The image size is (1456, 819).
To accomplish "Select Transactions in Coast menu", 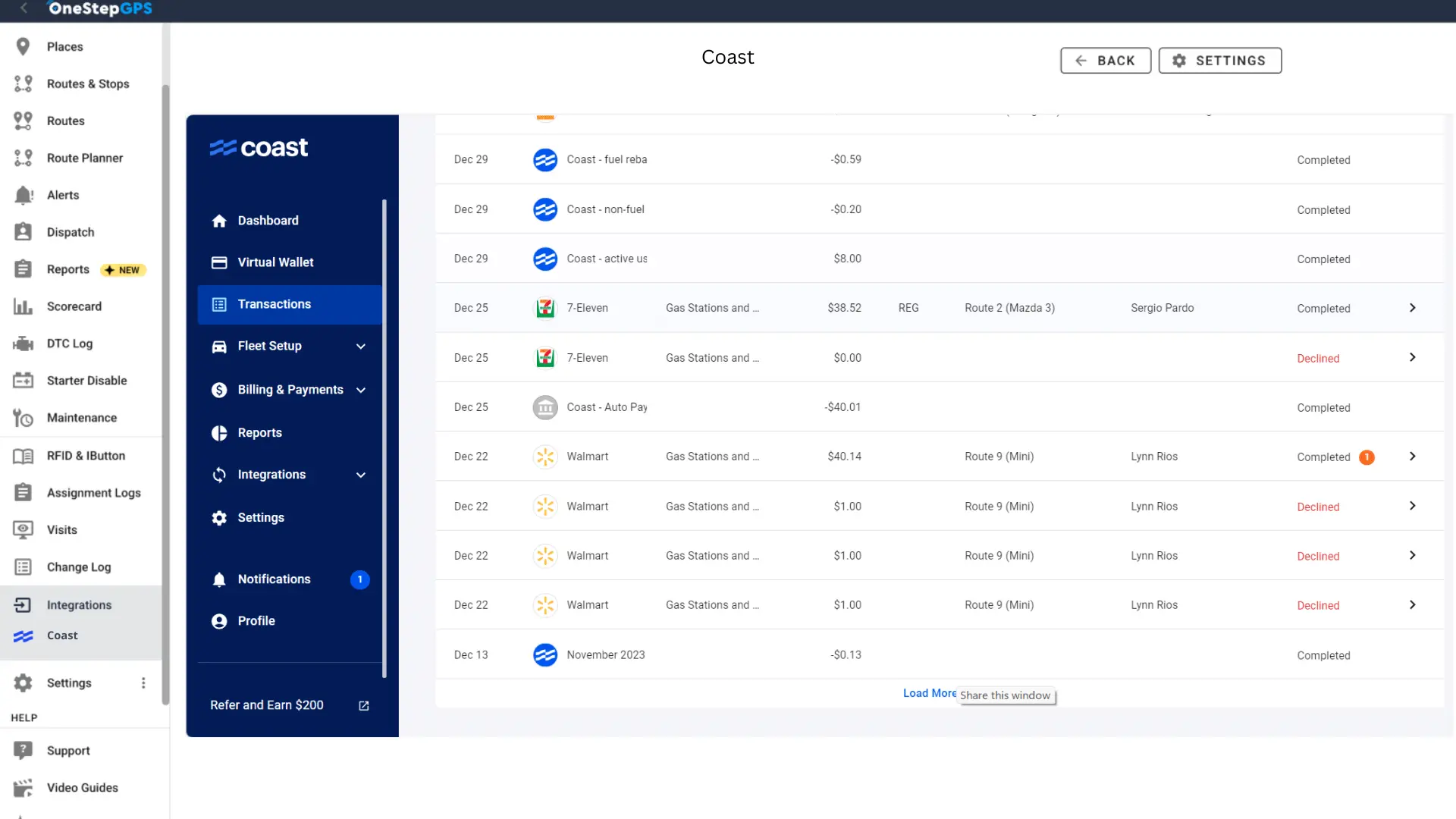I will coord(290,304).
